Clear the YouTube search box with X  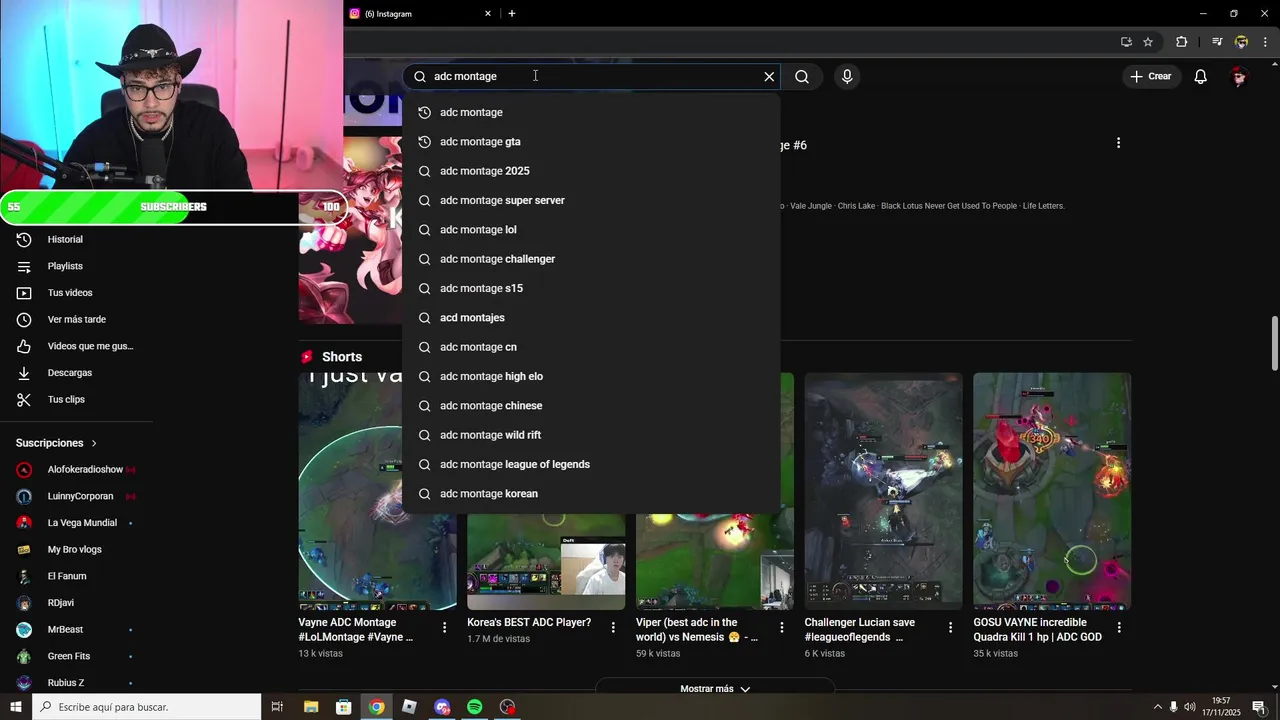769,76
